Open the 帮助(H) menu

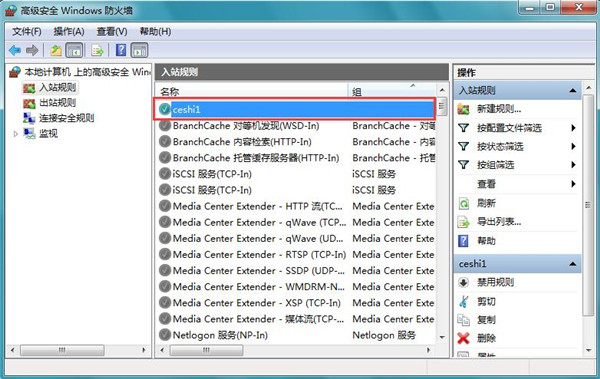pos(155,31)
